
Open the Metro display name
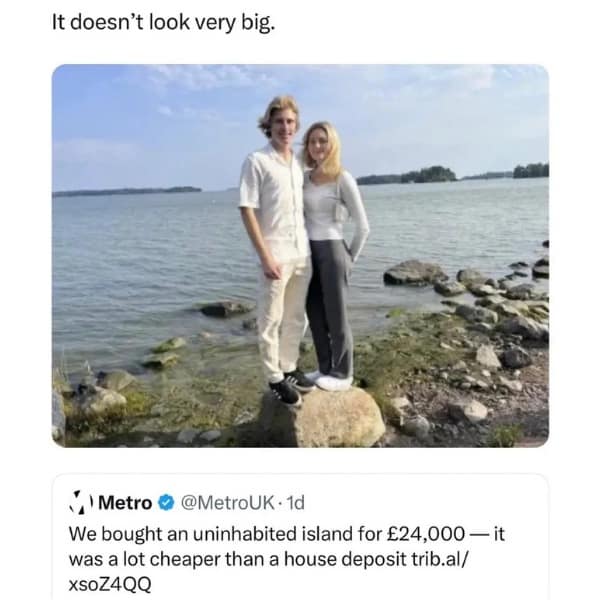[x=127, y=502]
